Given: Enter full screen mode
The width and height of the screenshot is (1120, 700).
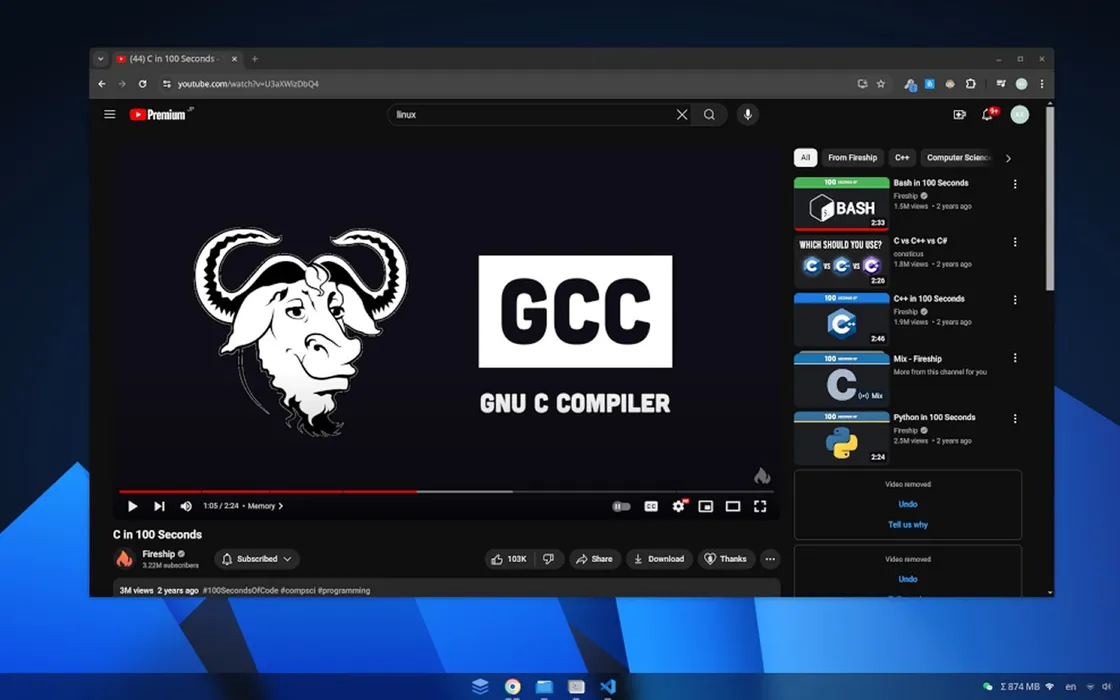Looking at the screenshot, I should tap(760, 506).
